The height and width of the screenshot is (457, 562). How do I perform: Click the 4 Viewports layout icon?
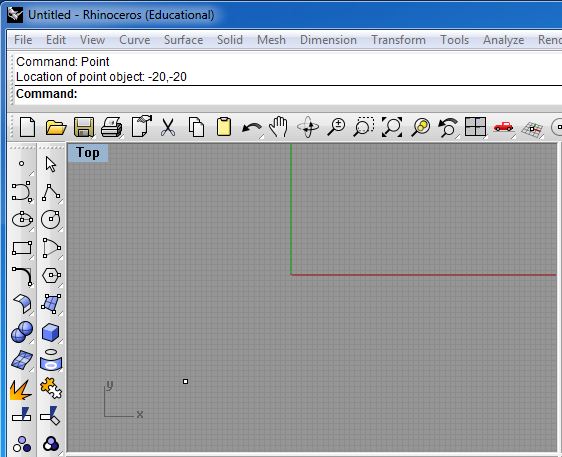pyautogui.click(x=475, y=127)
